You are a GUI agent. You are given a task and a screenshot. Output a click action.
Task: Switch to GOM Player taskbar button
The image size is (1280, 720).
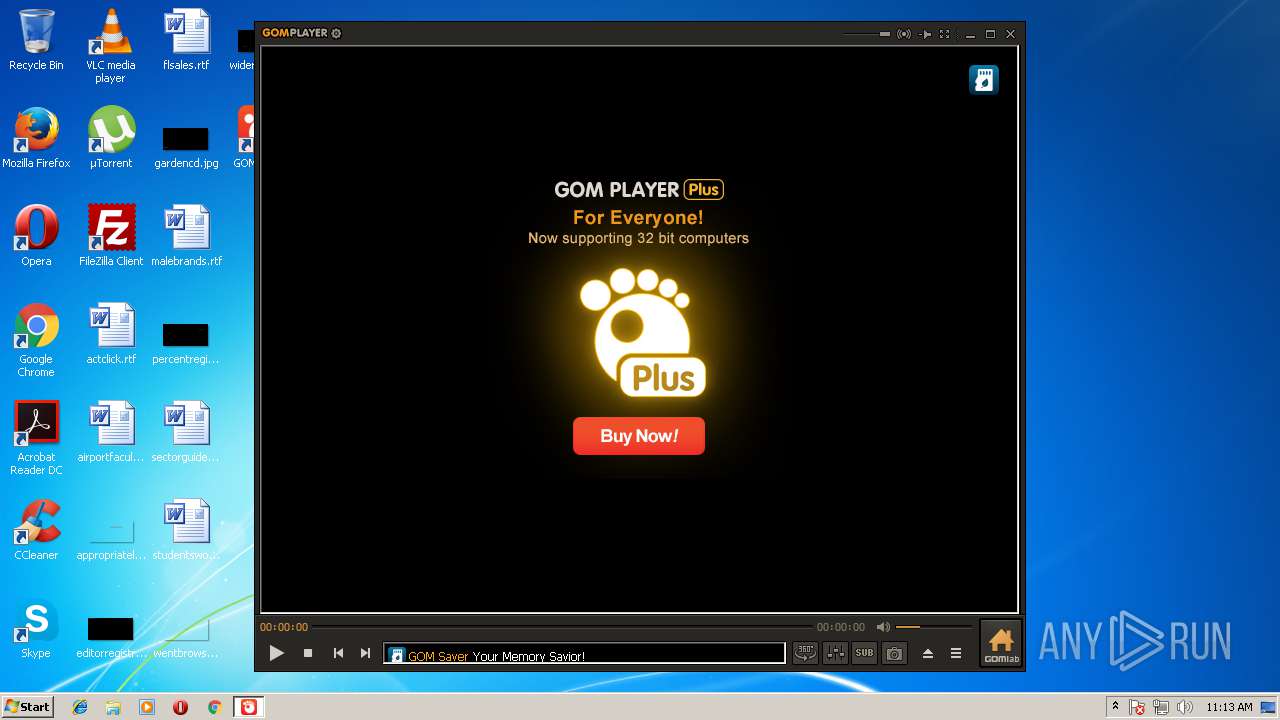pyautogui.click(x=248, y=707)
